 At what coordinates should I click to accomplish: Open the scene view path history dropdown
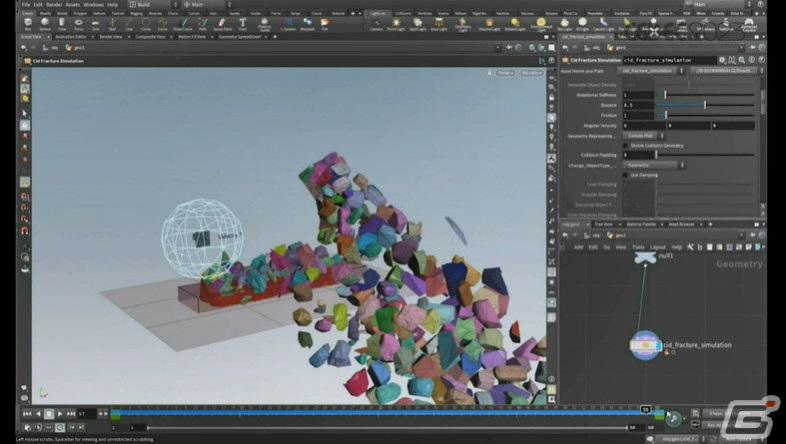pos(497,48)
